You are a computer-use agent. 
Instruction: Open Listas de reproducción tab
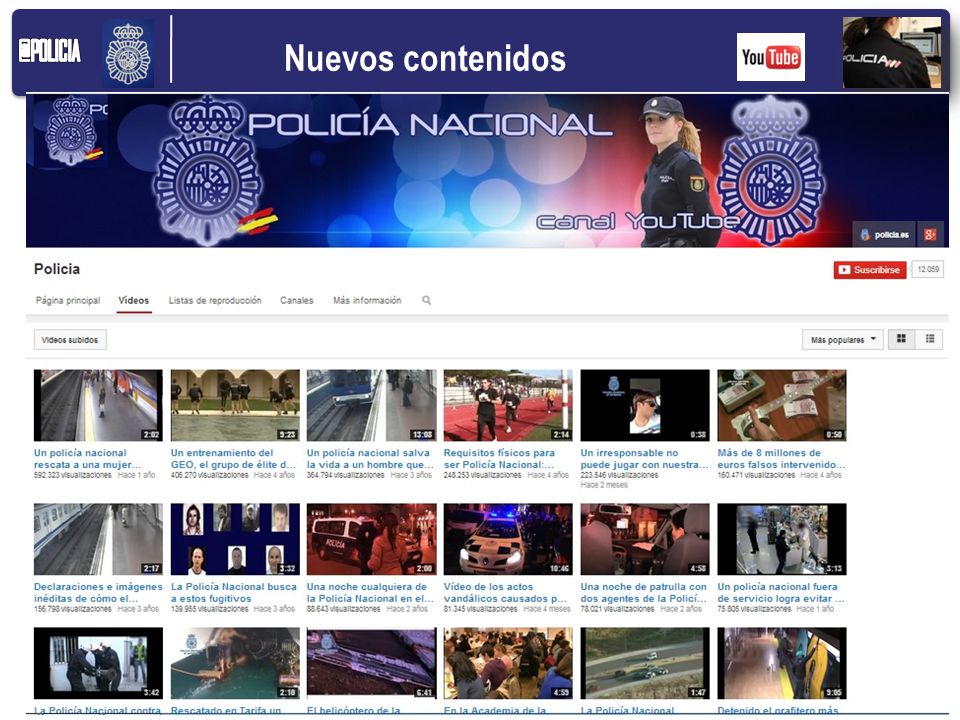pos(215,301)
